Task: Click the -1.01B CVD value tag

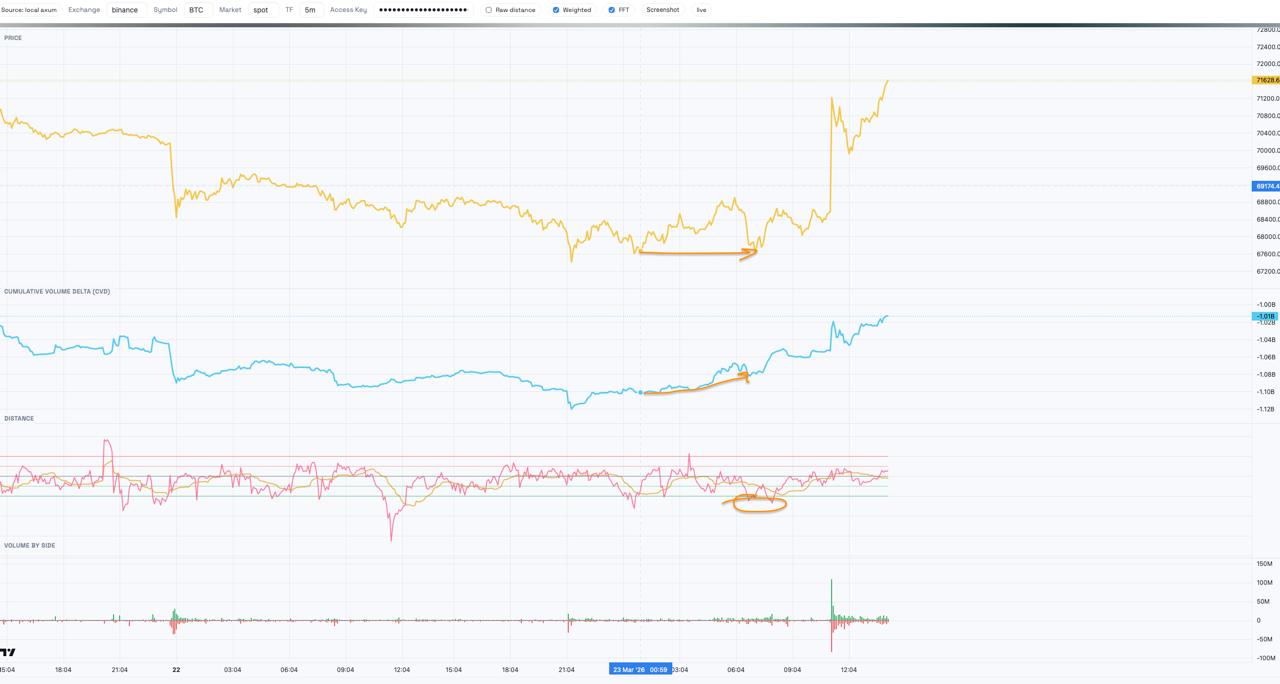Action: coord(1266,316)
